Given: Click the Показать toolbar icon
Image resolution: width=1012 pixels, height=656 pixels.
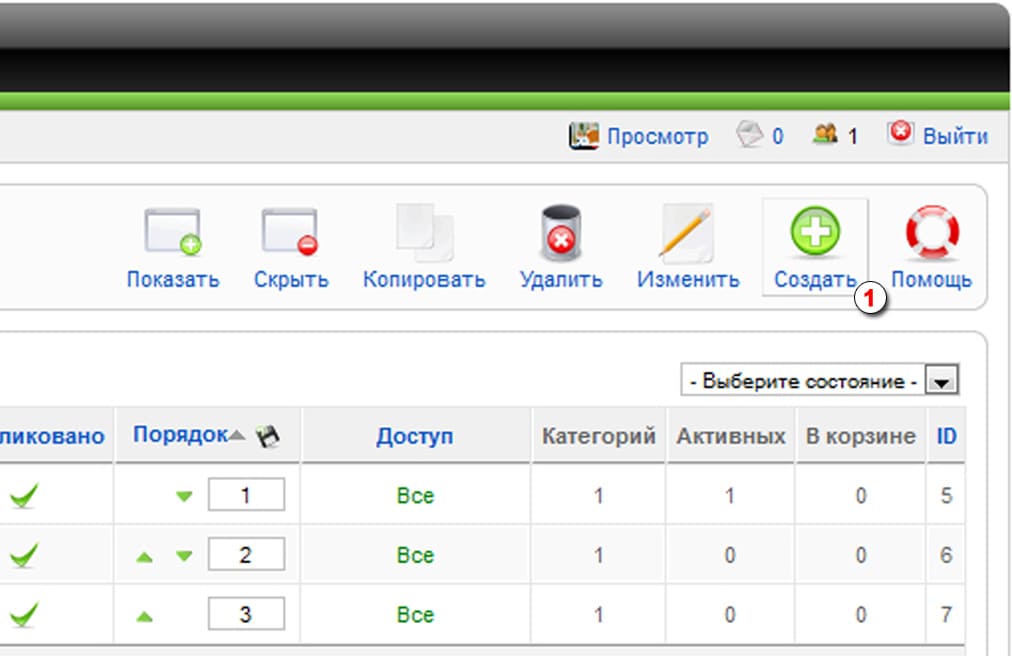Looking at the screenshot, I should [172, 232].
